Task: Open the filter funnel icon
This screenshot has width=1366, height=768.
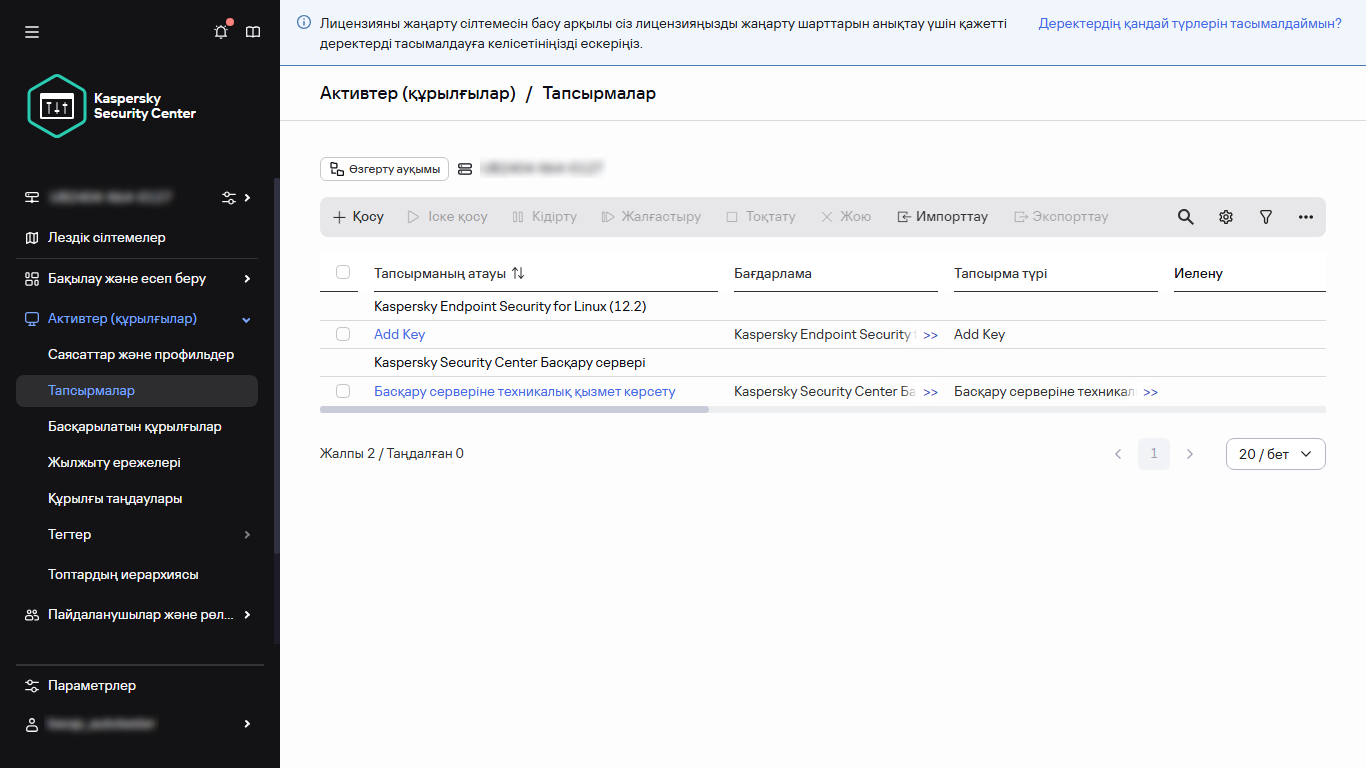Action: 1265,217
